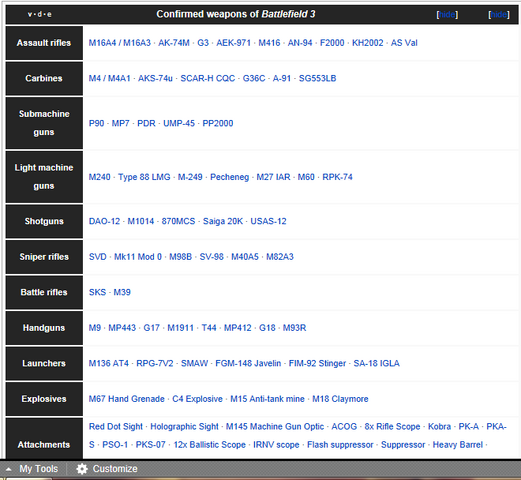521x480 pixels.
Task: Open the M93R link
Action: click(x=294, y=328)
